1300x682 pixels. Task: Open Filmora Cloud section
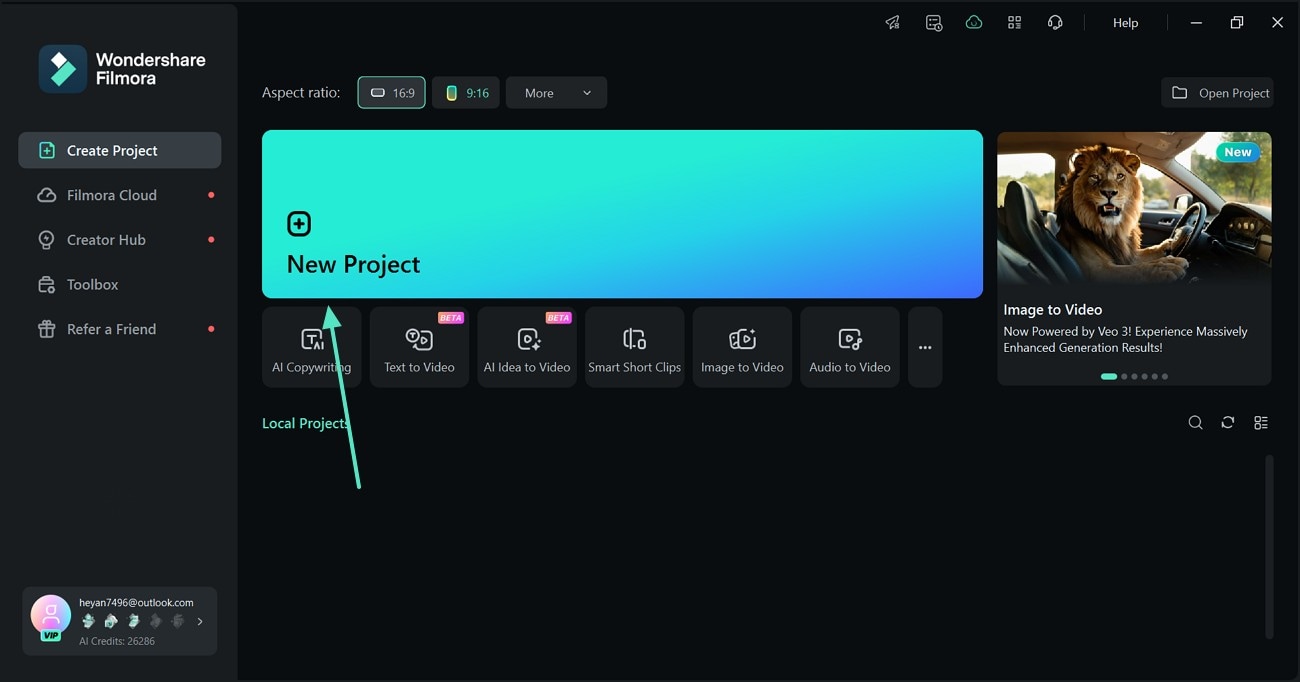[120, 195]
